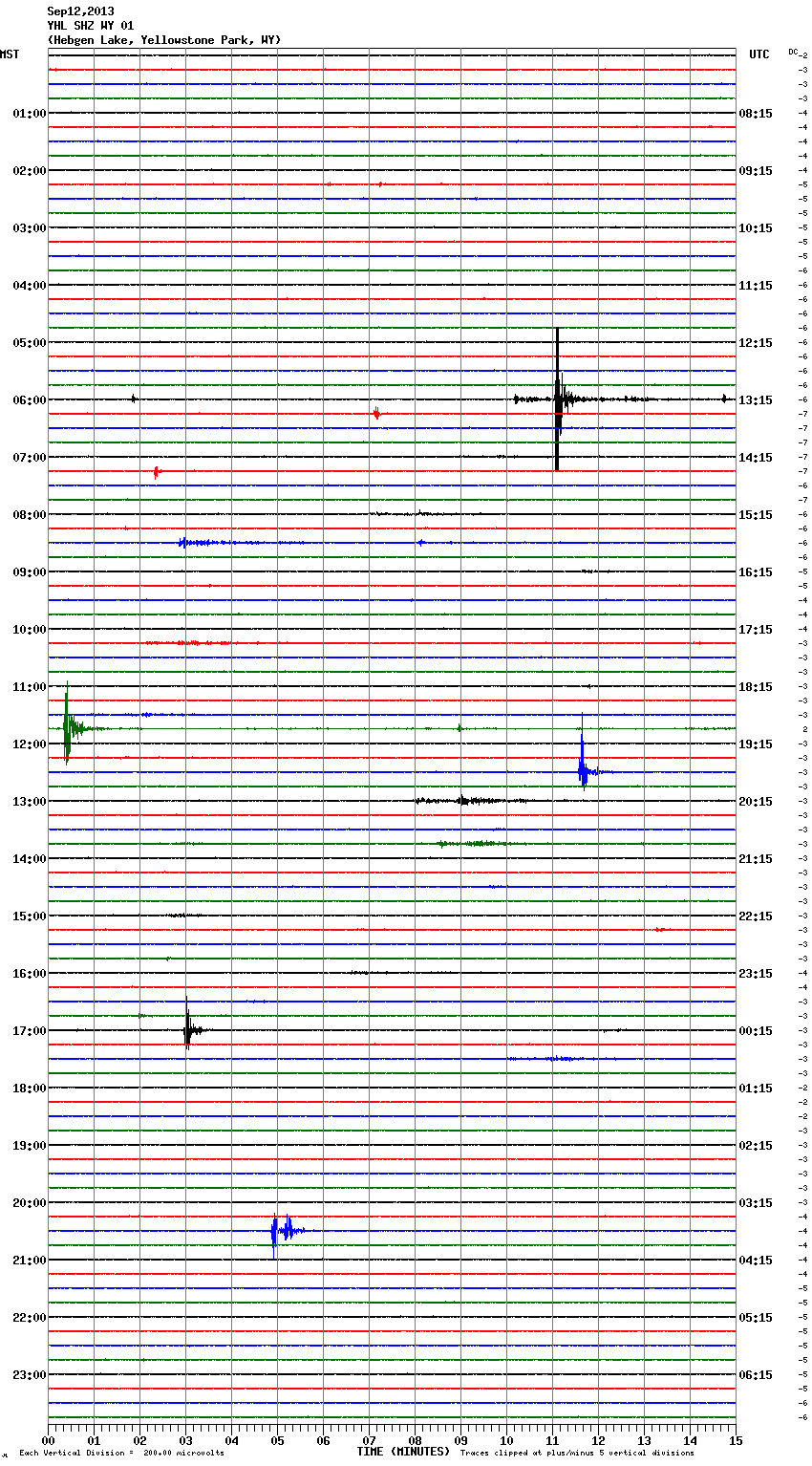The height and width of the screenshot is (1466, 812).
Task: Click the 05 minute tick label
Action: [277, 1440]
